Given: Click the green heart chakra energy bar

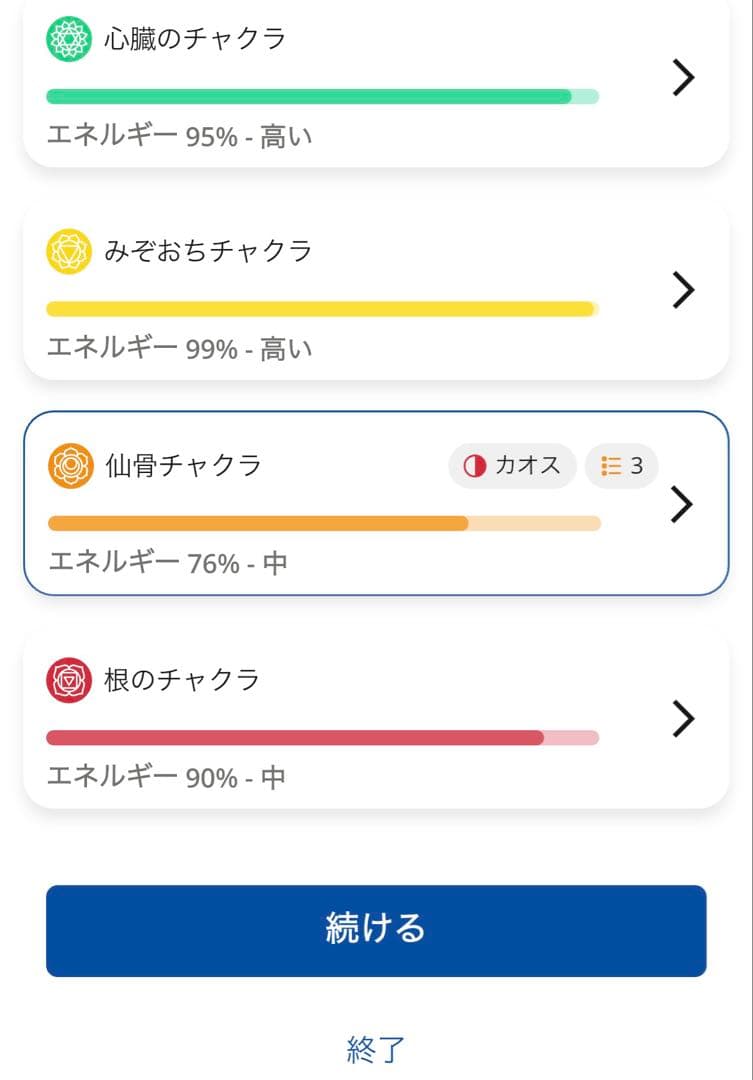Looking at the screenshot, I should coord(322,97).
